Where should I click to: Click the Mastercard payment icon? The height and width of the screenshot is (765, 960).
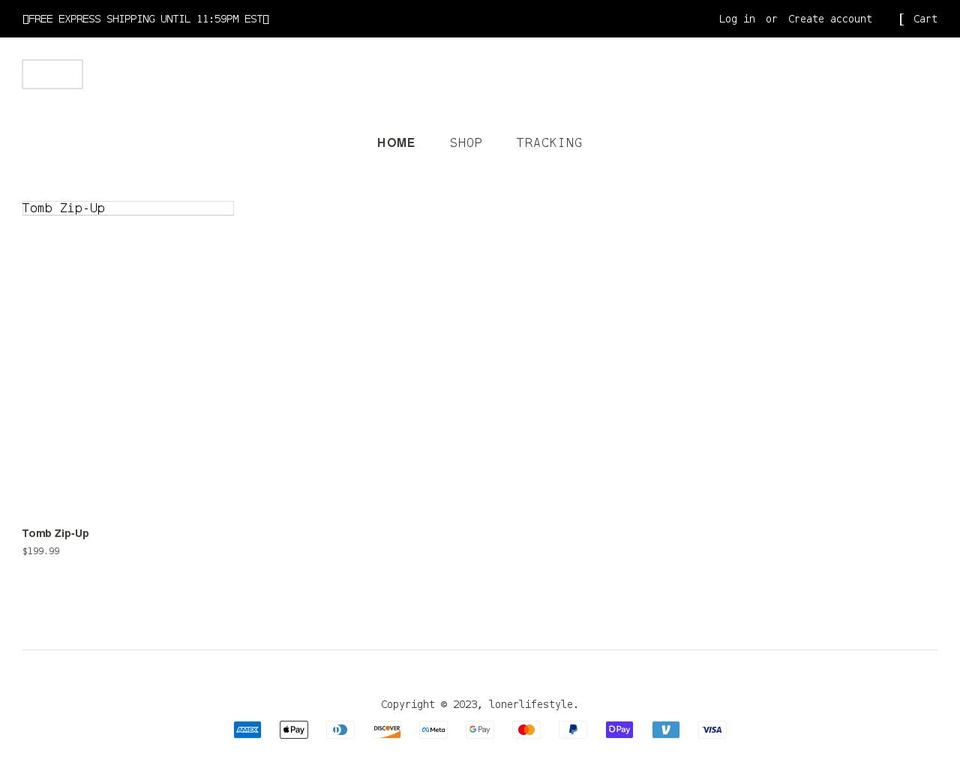pos(527,730)
